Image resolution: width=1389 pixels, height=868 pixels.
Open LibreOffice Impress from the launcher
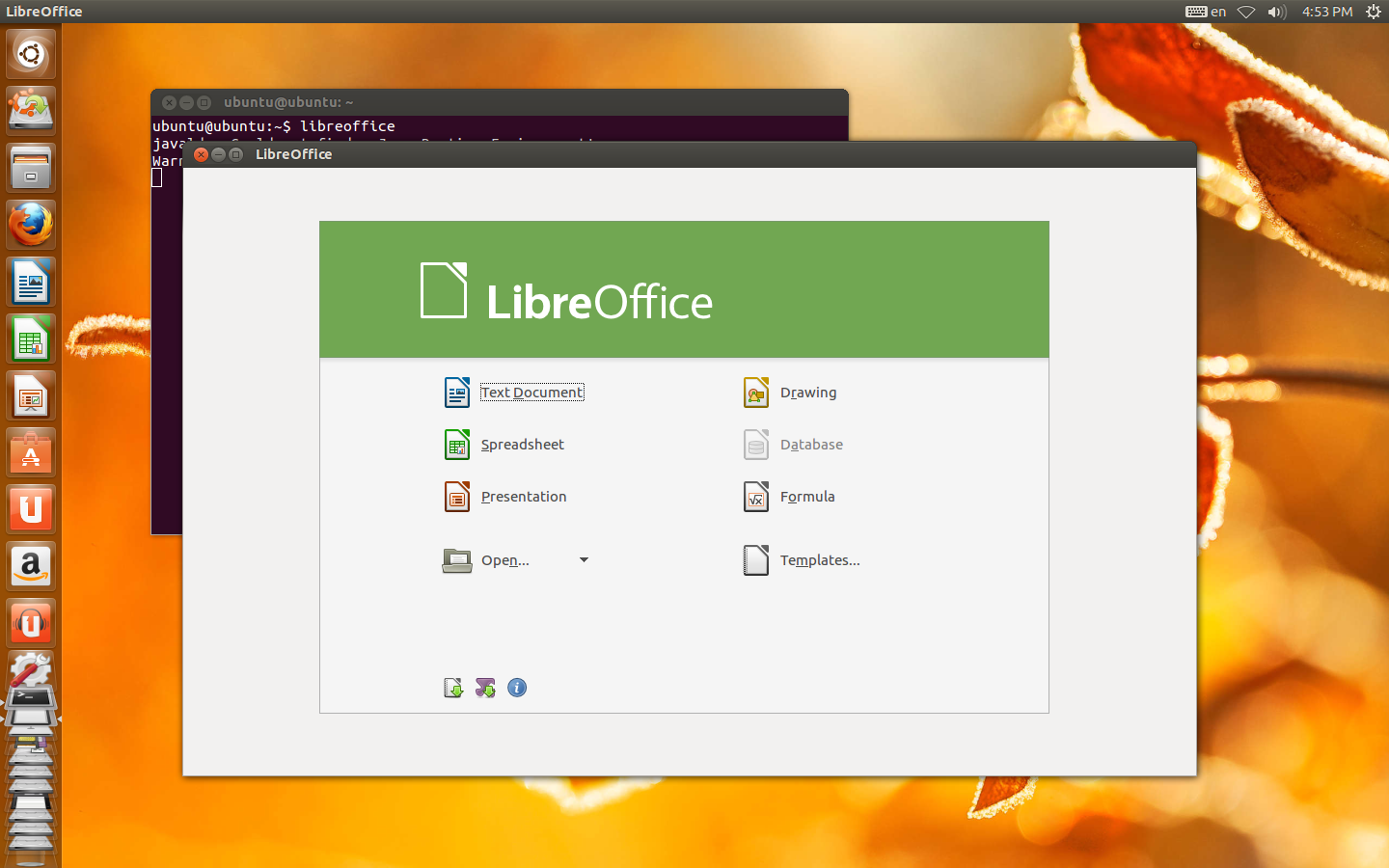(x=31, y=395)
